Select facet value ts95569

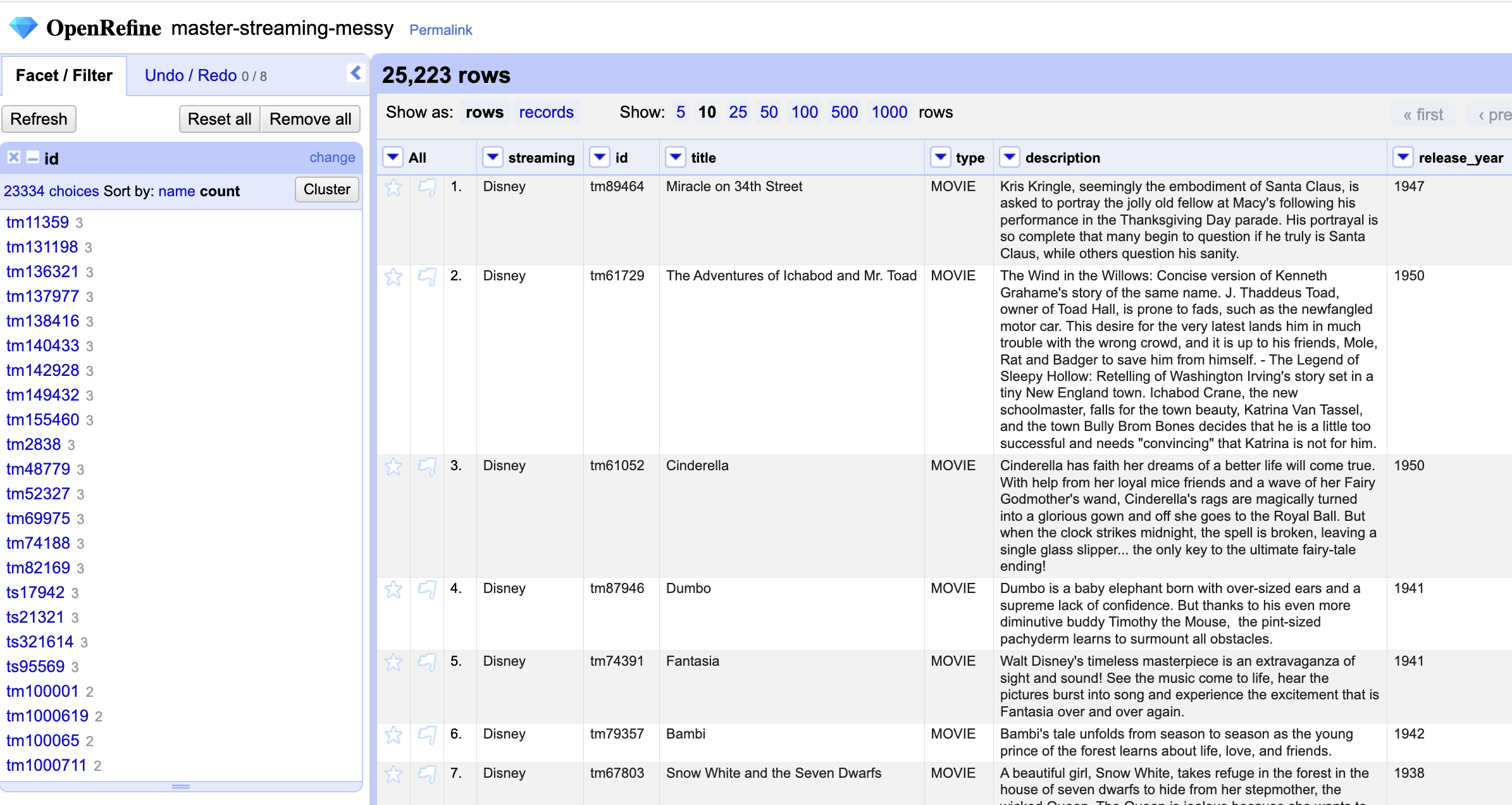pos(35,666)
